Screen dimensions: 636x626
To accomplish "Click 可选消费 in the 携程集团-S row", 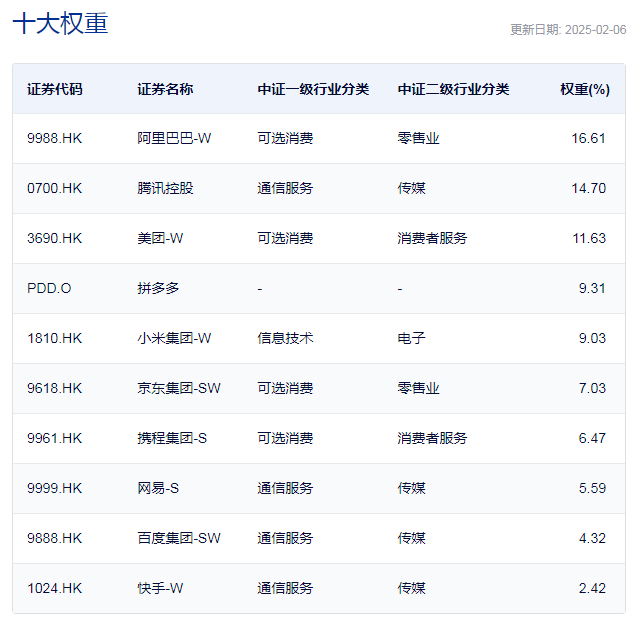I will [x=285, y=438].
